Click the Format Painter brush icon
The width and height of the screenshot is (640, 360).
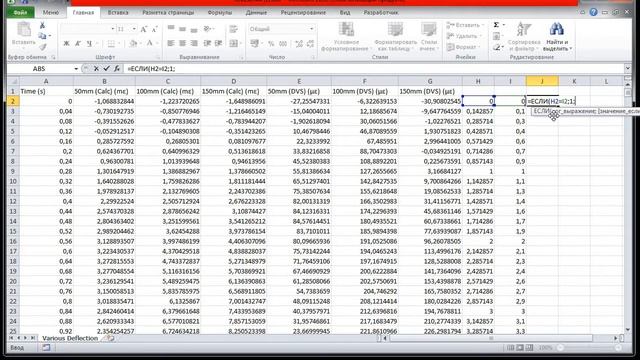tap(42, 47)
